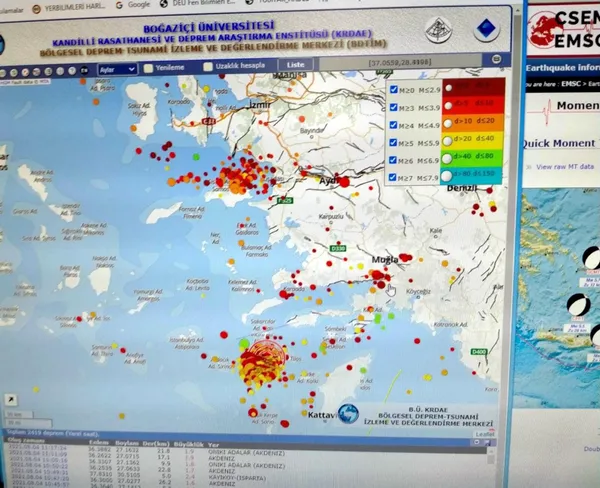600x488 pixels.
Task: Enable the Yenileme checkbox
Action: point(148,68)
